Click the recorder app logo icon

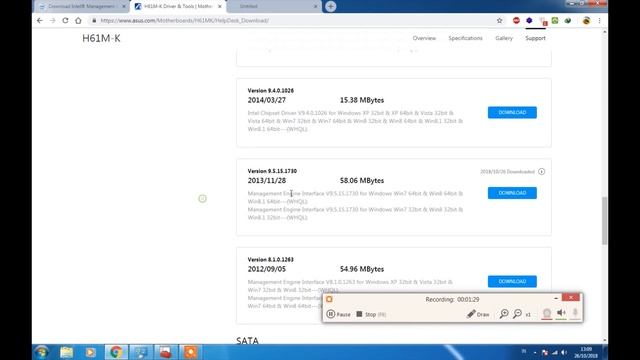pos(329,299)
